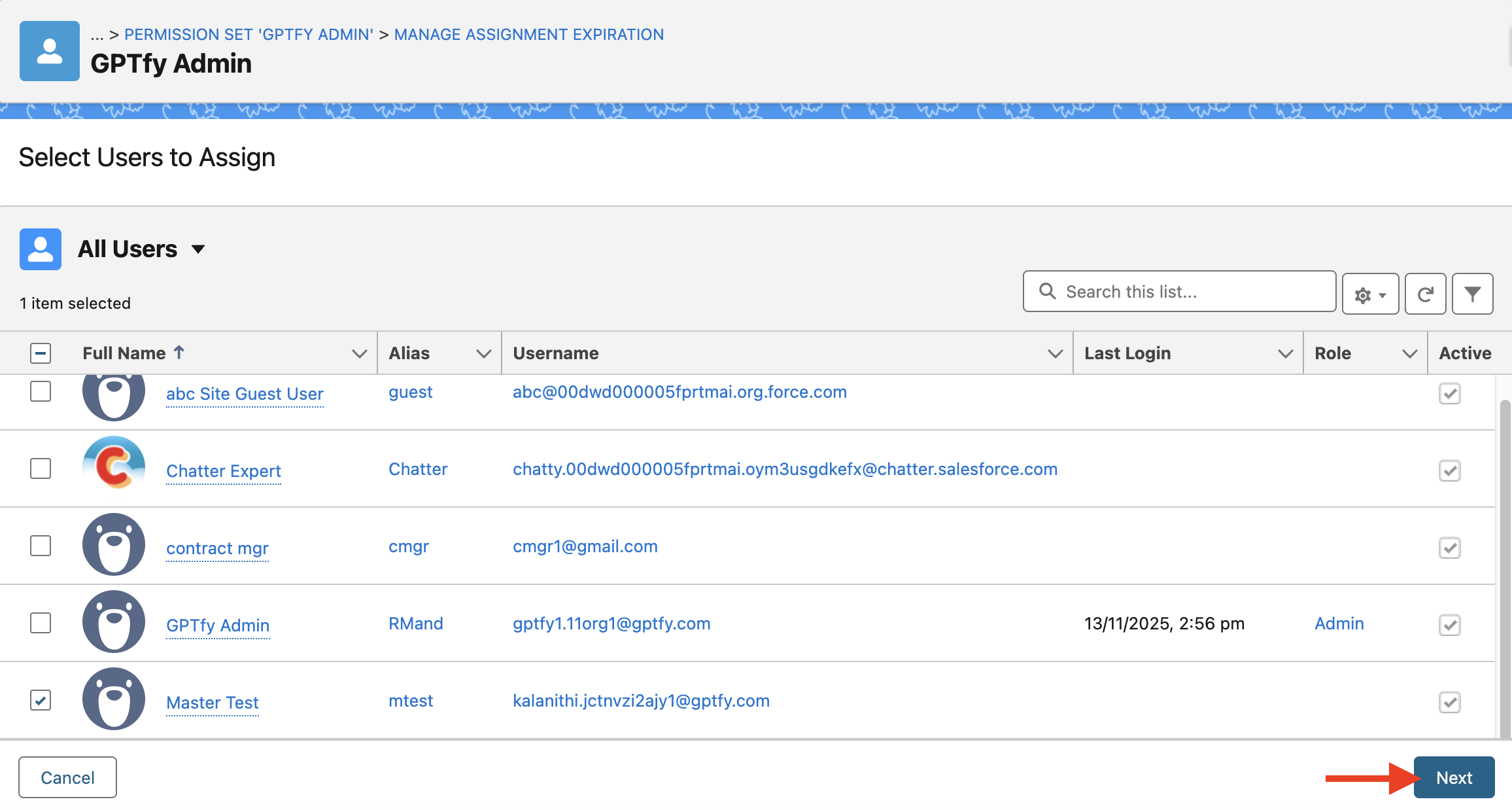Viewport: 1512px width, 810px height.
Task: Select the Chatter Expert row checkbox
Action: point(41,468)
